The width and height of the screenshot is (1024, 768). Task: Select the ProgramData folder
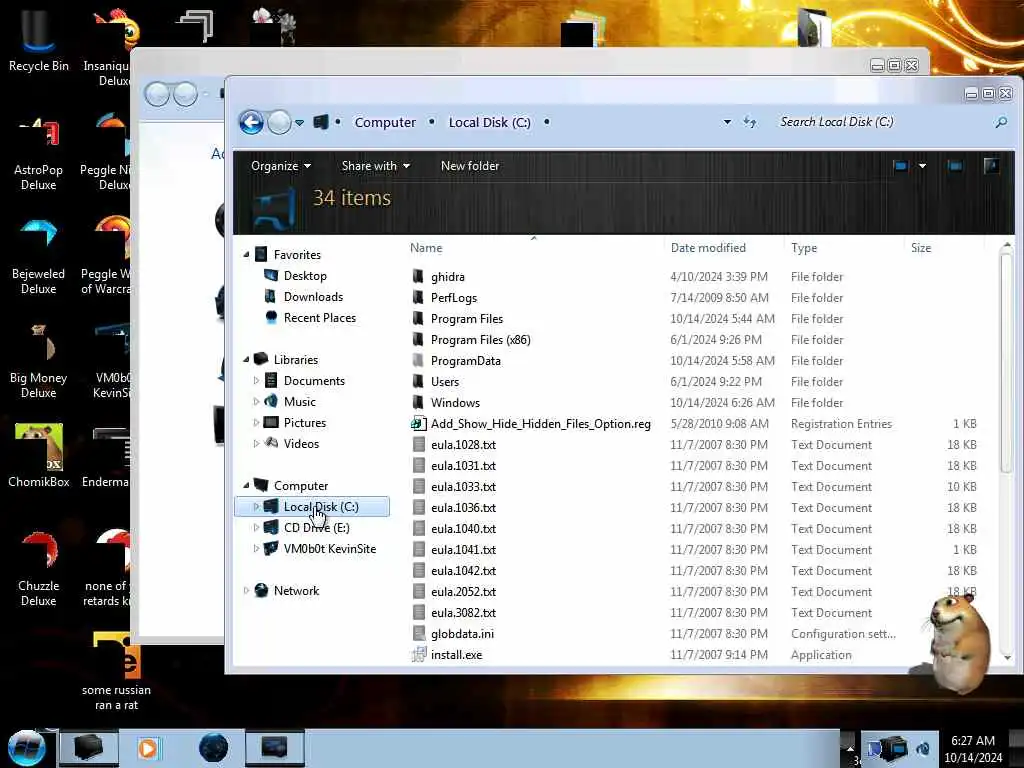[x=466, y=360]
